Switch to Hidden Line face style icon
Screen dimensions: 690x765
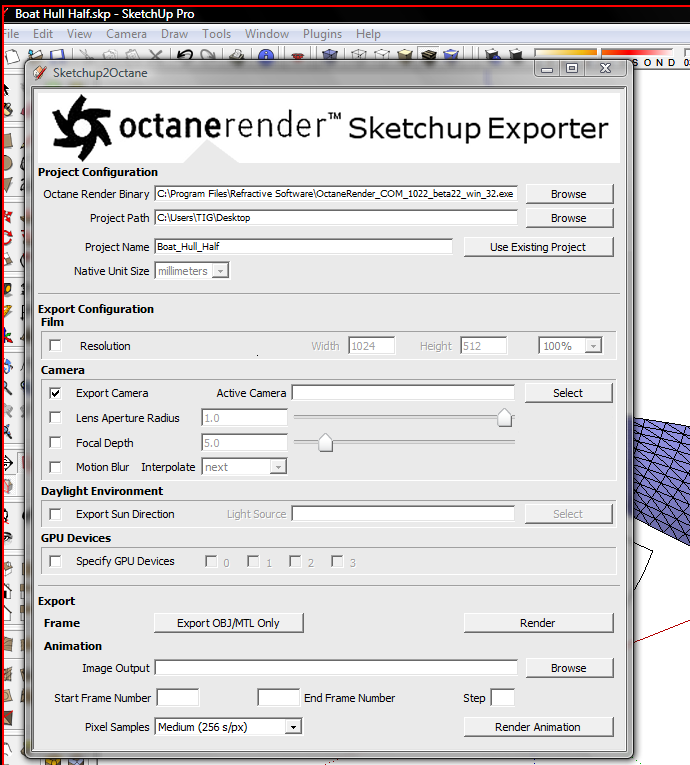[382, 54]
